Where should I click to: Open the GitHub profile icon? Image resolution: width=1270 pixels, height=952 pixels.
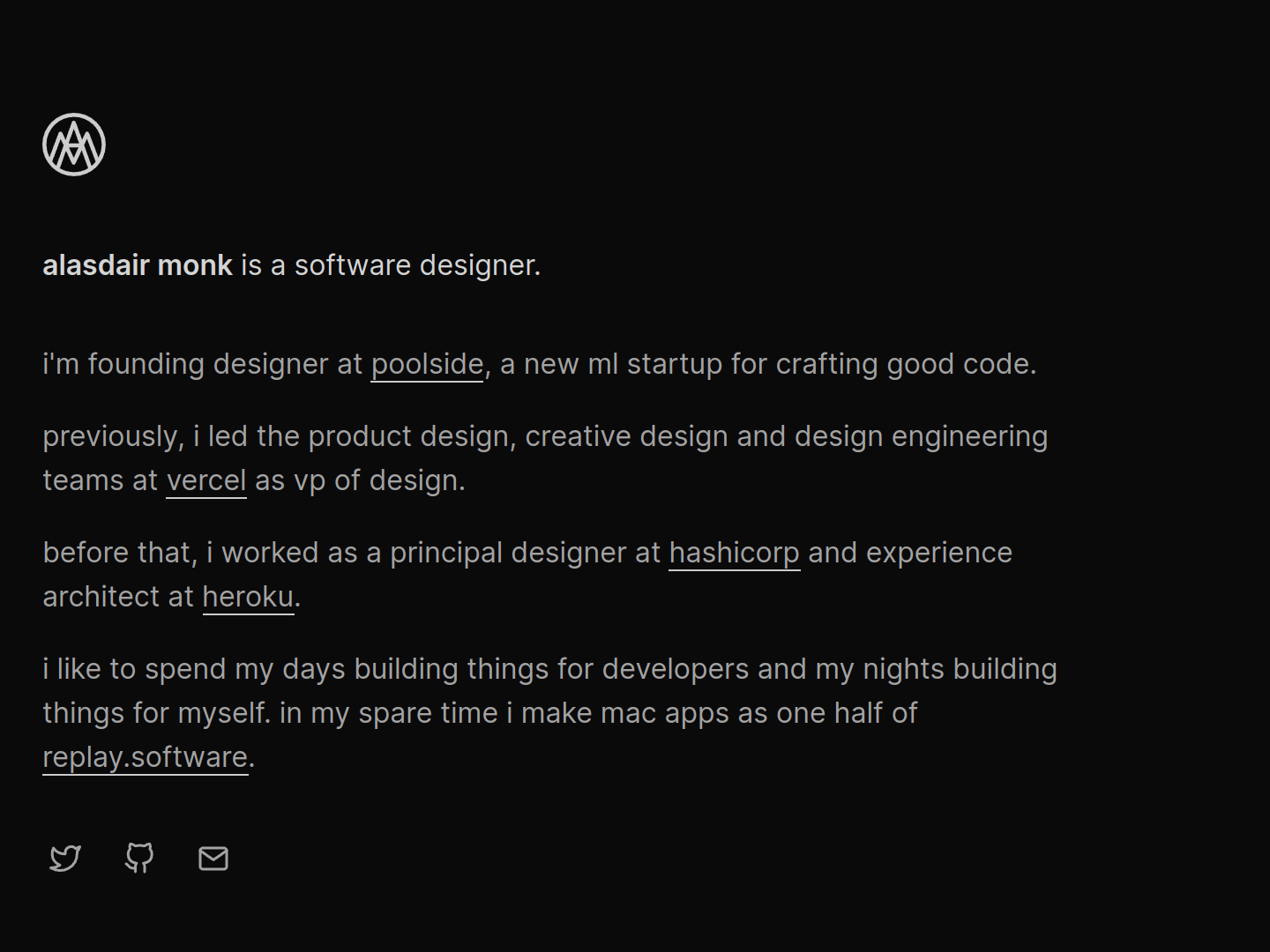pyautogui.click(x=139, y=858)
